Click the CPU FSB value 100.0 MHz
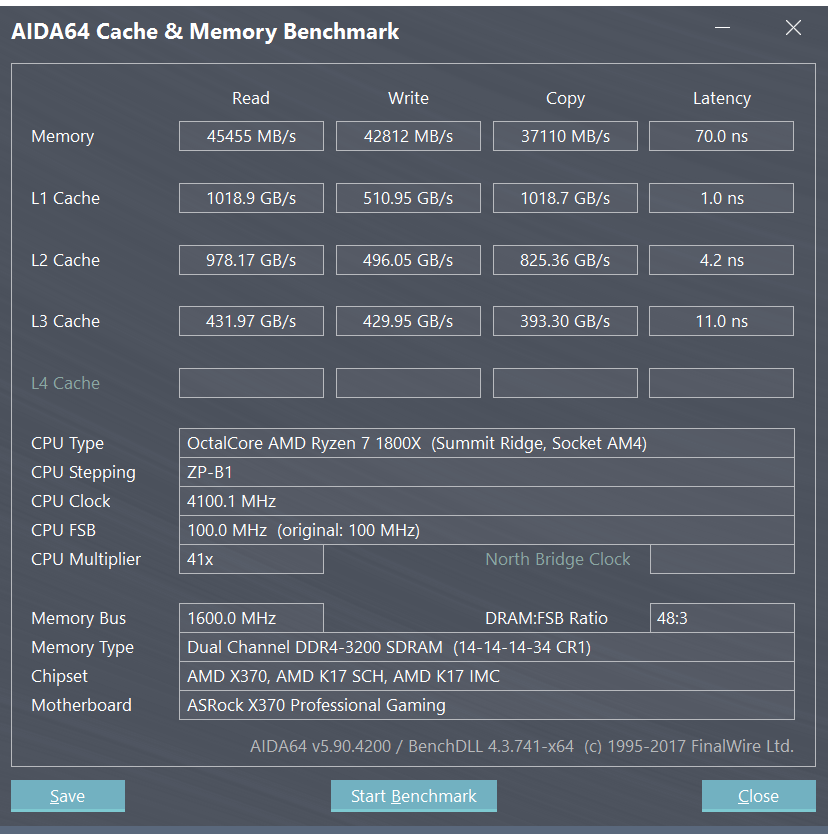 487,530
